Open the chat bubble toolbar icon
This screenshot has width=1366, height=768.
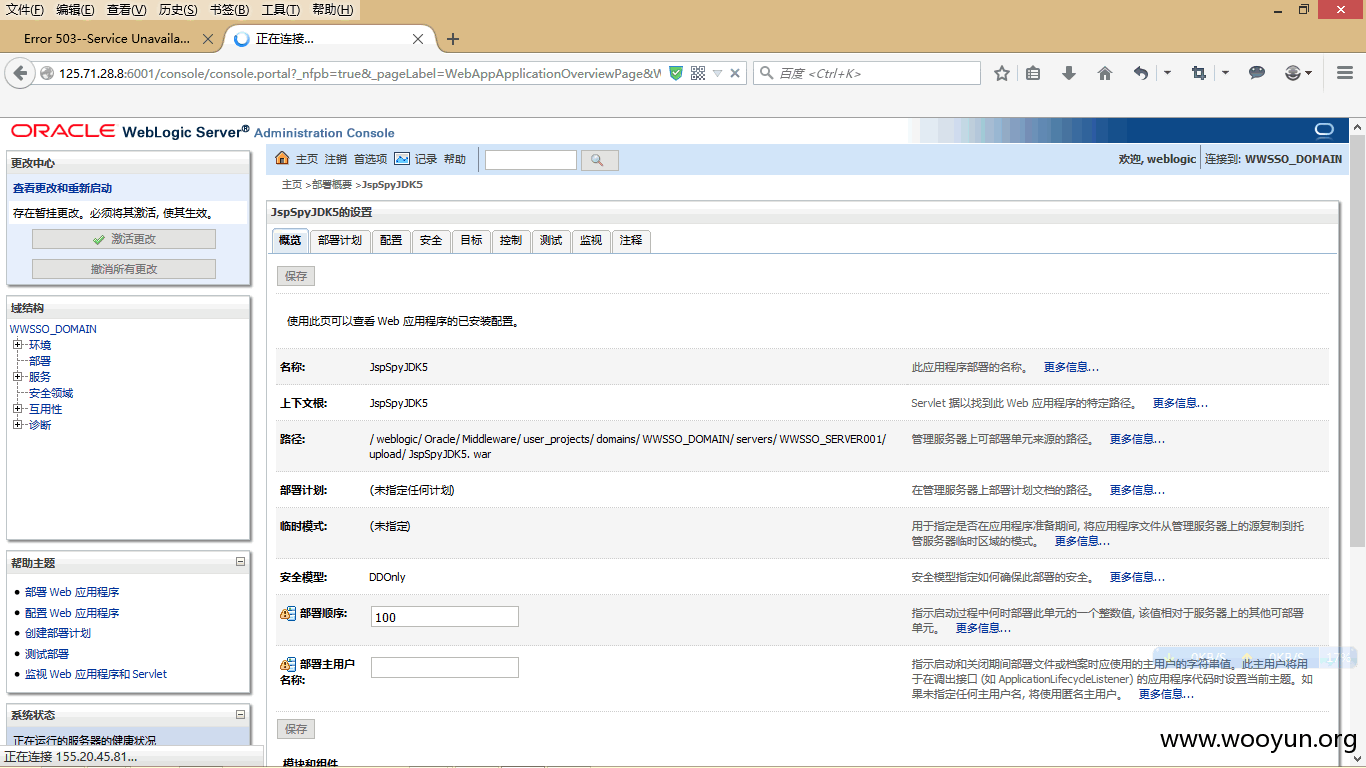click(1257, 73)
